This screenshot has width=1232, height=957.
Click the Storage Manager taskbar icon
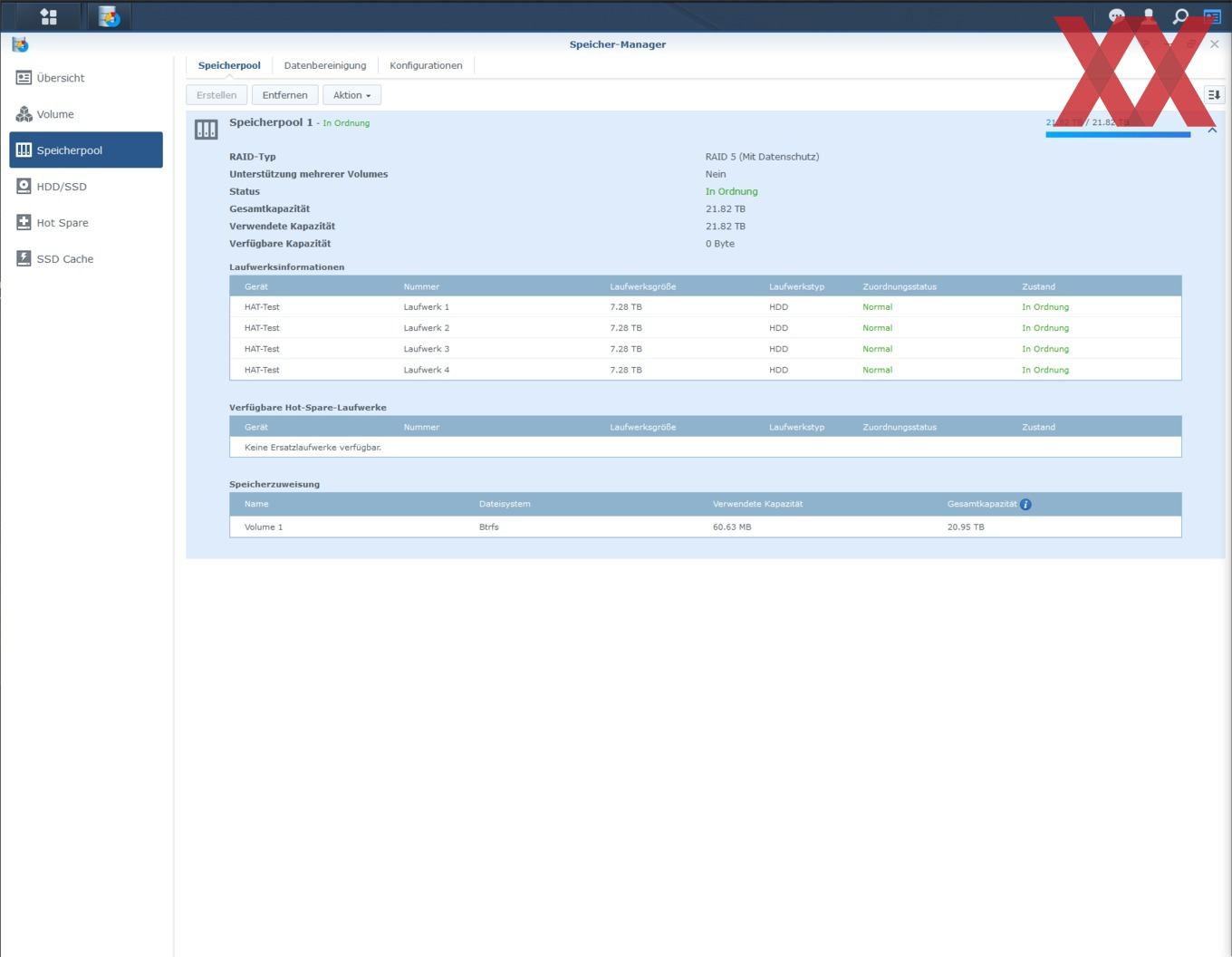(x=110, y=16)
